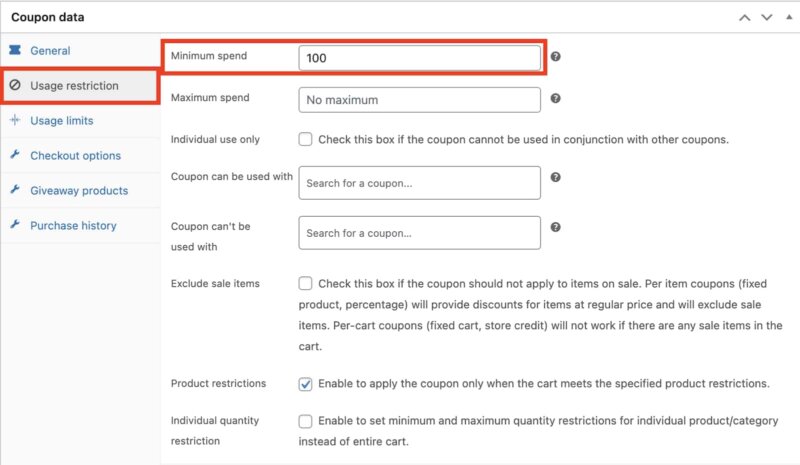Image resolution: width=800 pixels, height=465 pixels.
Task: Click the Usage restriction ban icon
Action: 15,86
